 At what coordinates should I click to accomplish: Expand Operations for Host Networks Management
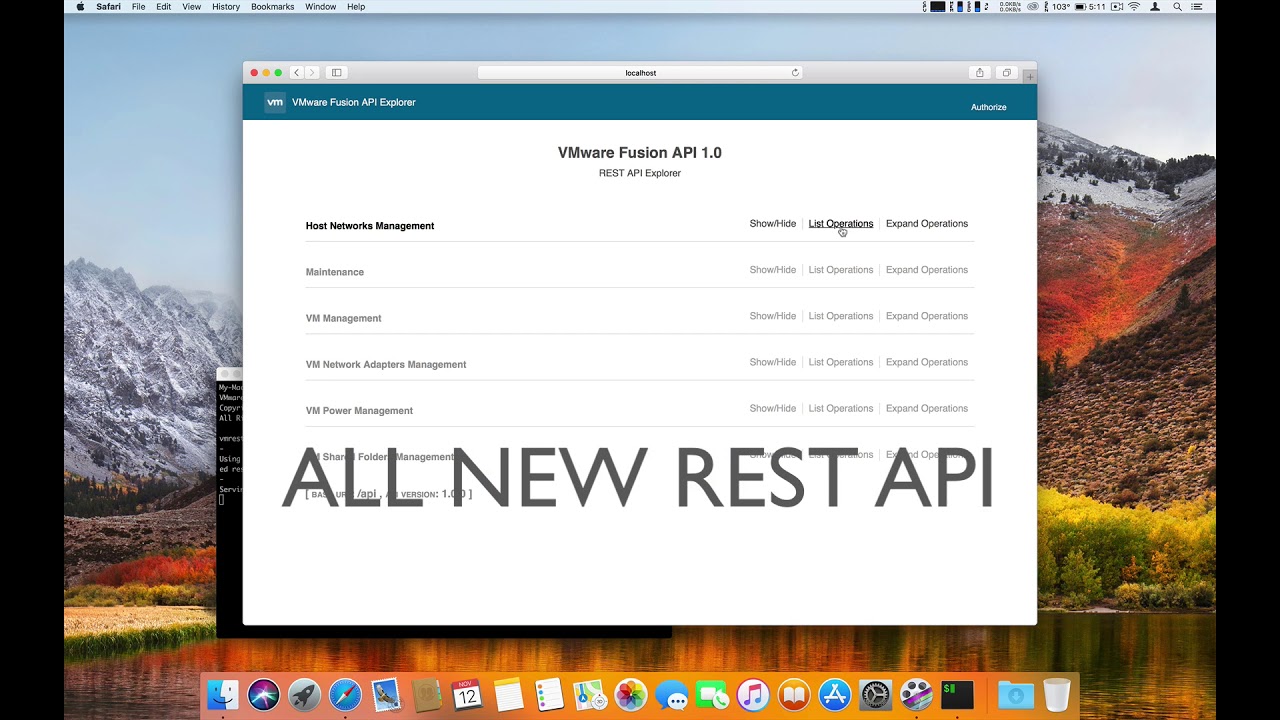coord(927,224)
